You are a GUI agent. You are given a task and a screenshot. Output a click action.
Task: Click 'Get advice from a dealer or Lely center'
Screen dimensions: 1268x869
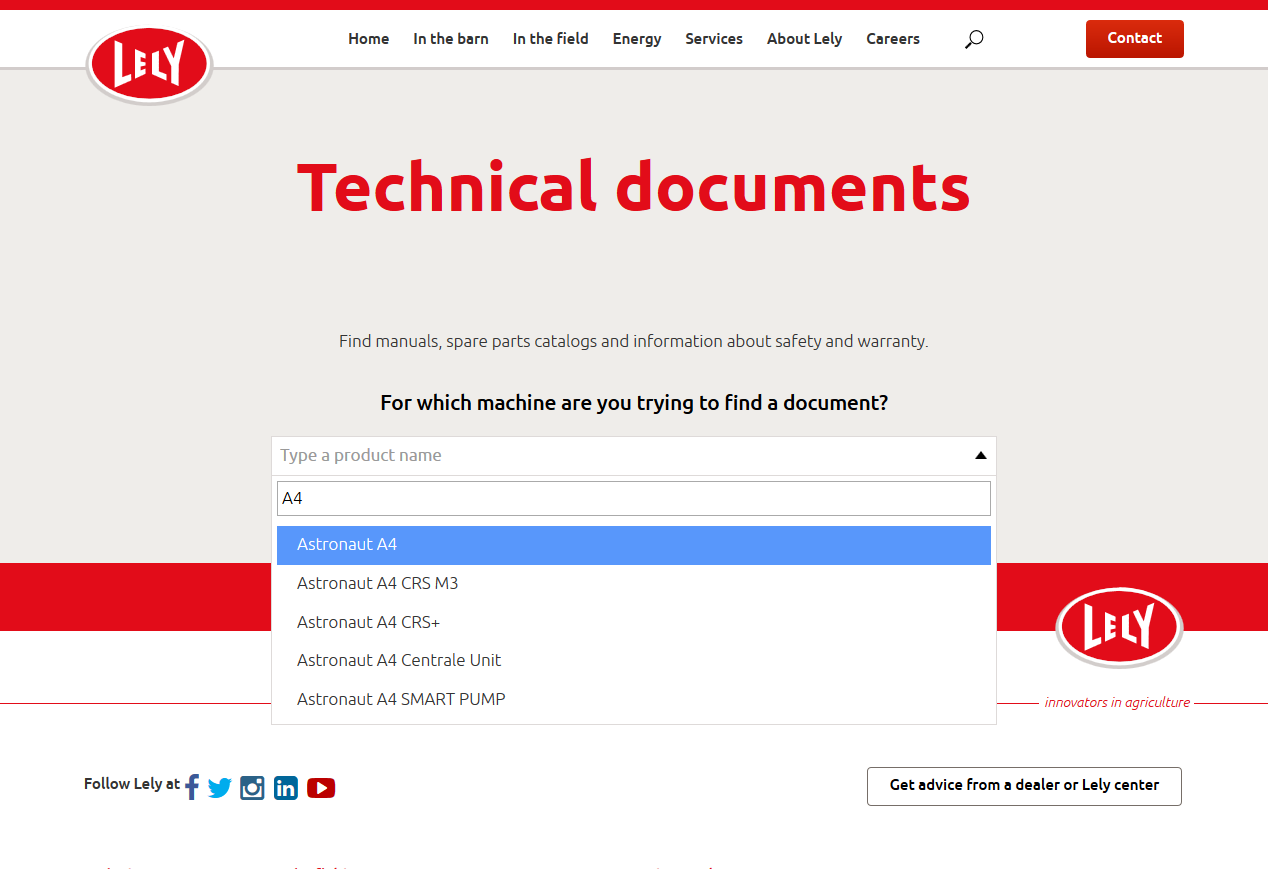(1024, 786)
